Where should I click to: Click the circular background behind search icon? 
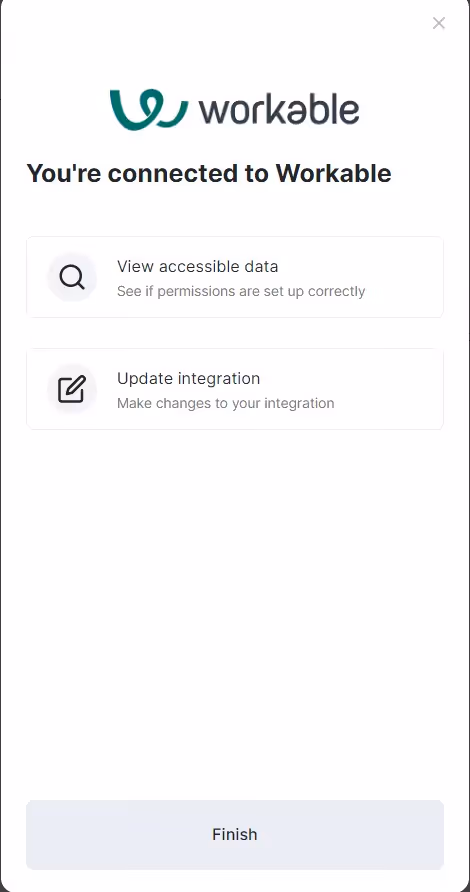tap(72, 278)
